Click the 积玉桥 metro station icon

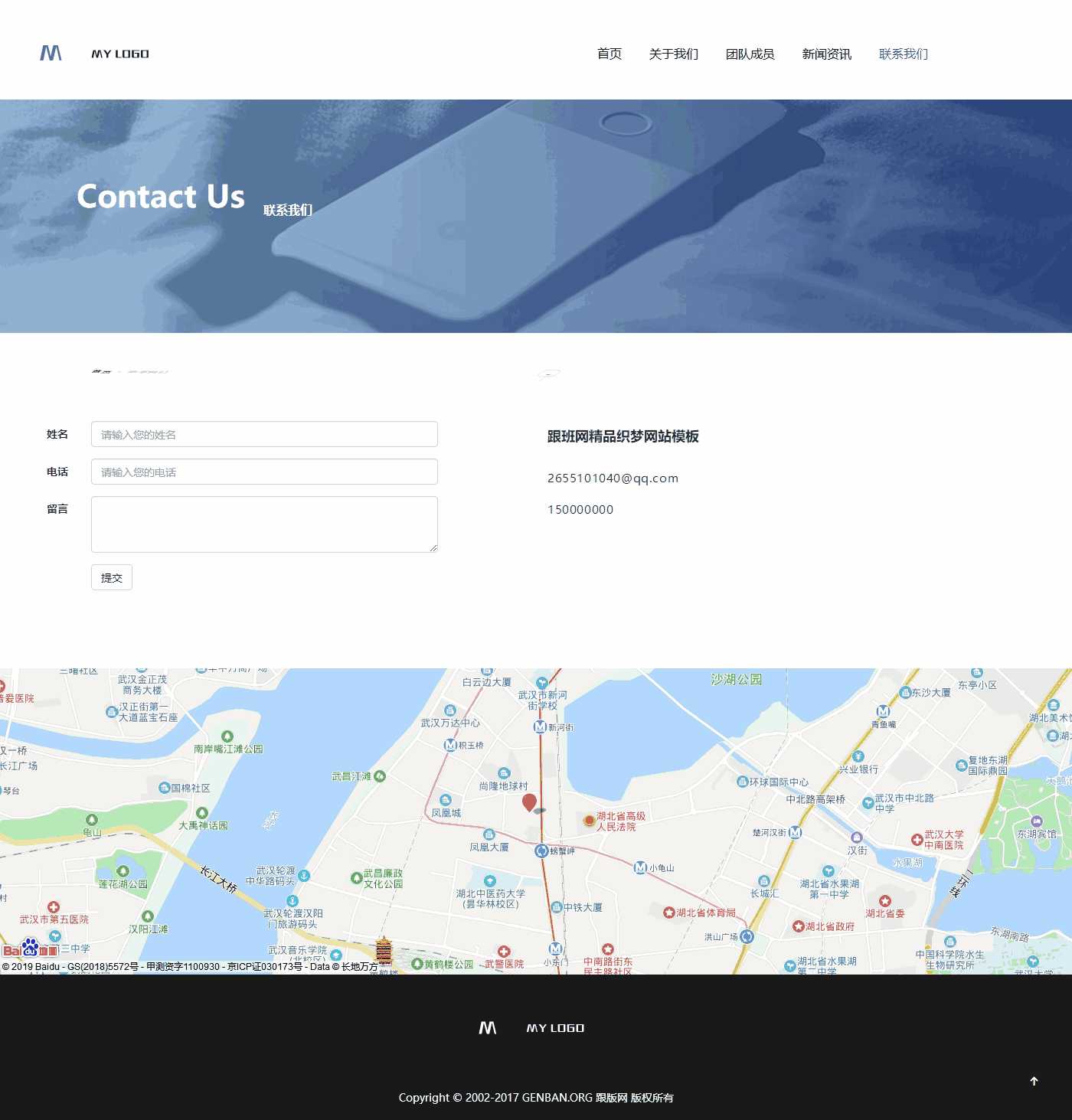point(450,745)
